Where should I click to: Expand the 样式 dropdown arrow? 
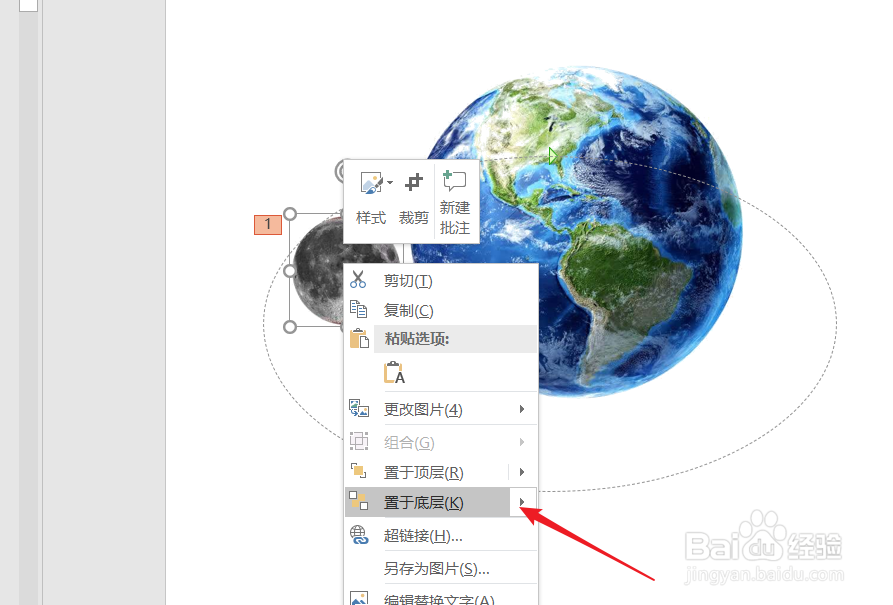[x=390, y=183]
